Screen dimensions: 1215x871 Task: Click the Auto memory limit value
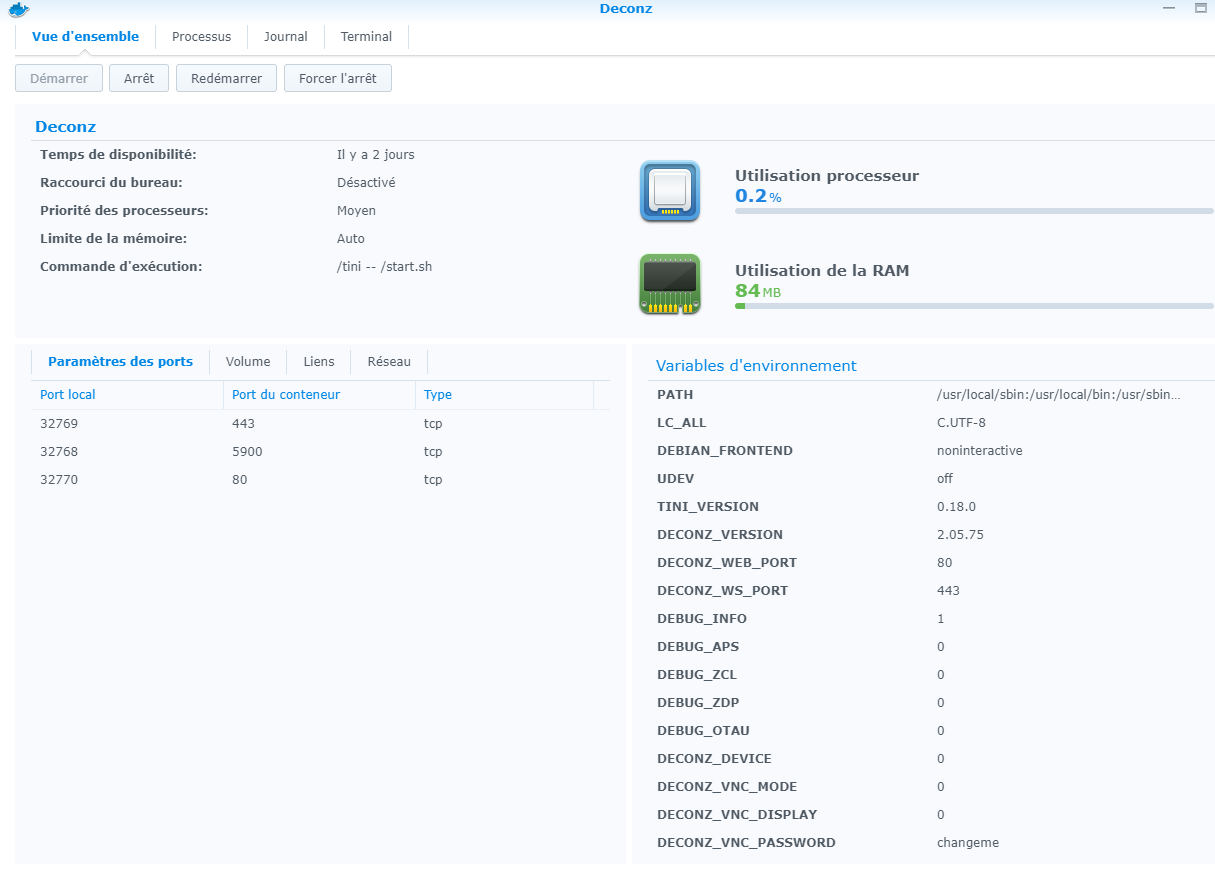pyautogui.click(x=351, y=239)
